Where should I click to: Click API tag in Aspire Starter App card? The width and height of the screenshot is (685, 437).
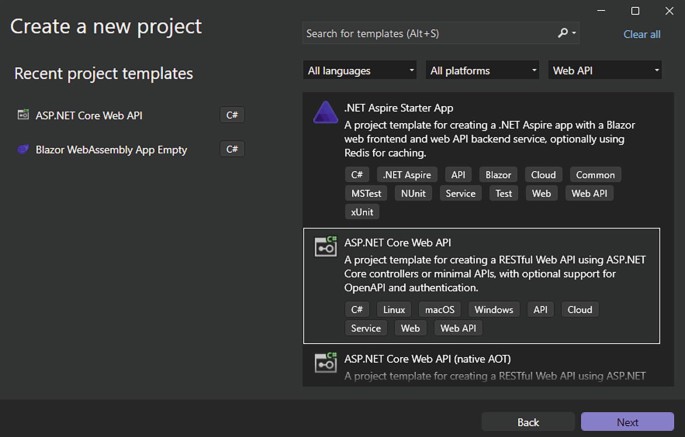(x=458, y=175)
